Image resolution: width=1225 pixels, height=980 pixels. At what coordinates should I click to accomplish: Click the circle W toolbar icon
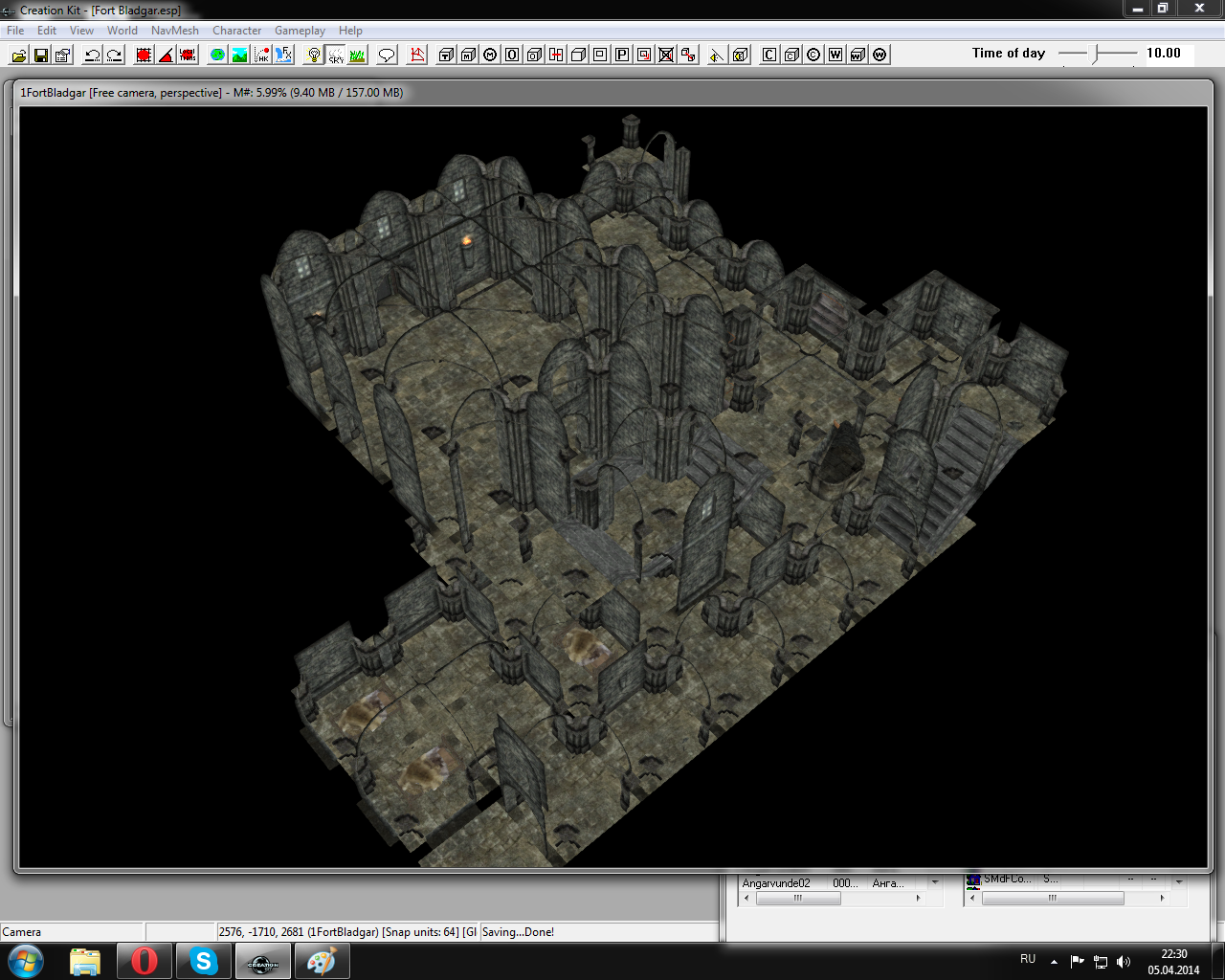tap(880, 55)
